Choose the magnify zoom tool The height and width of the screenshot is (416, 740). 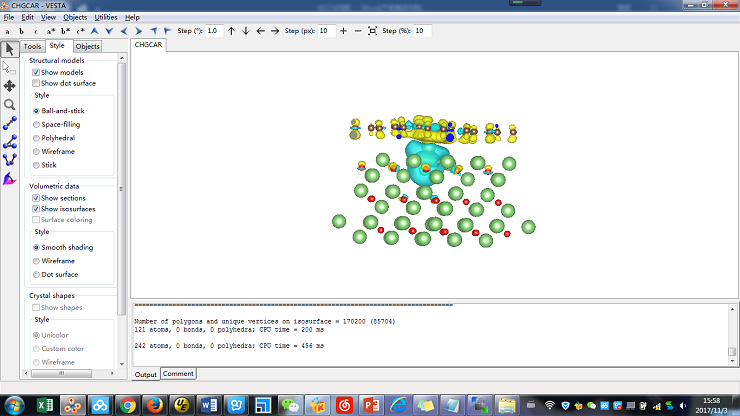[x=10, y=104]
